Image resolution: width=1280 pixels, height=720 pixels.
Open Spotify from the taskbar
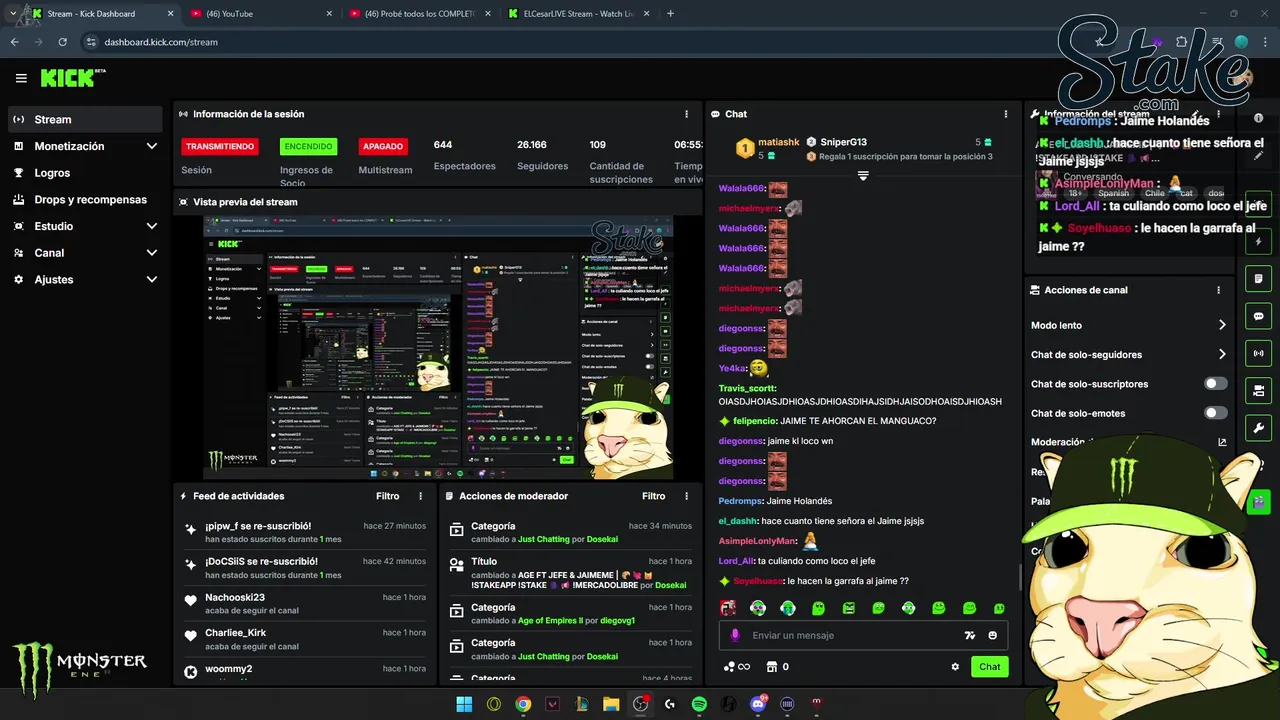(699, 704)
